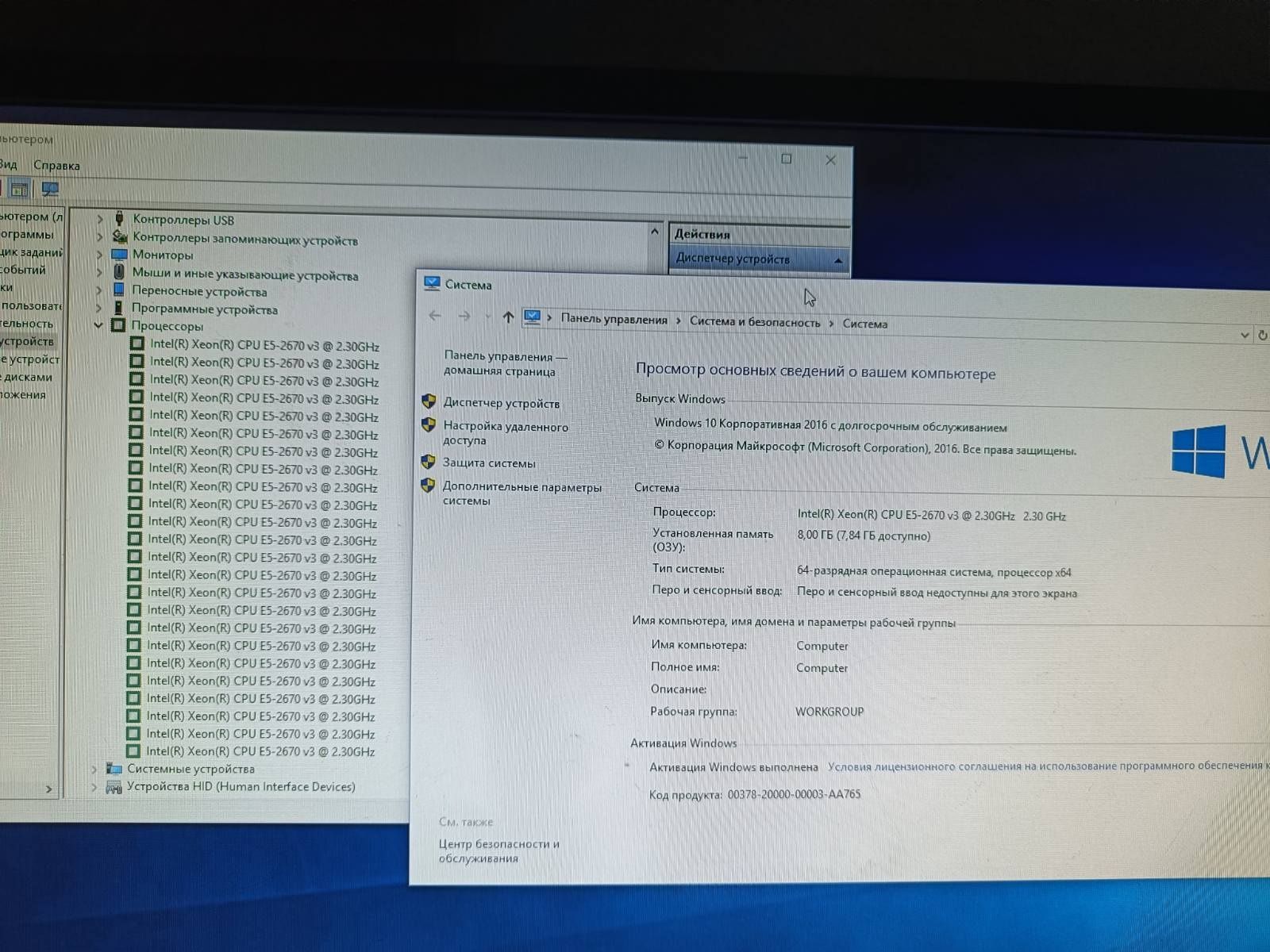Expand Программные устройства node
Screen dimensions: 1270x952
pos(99,308)
